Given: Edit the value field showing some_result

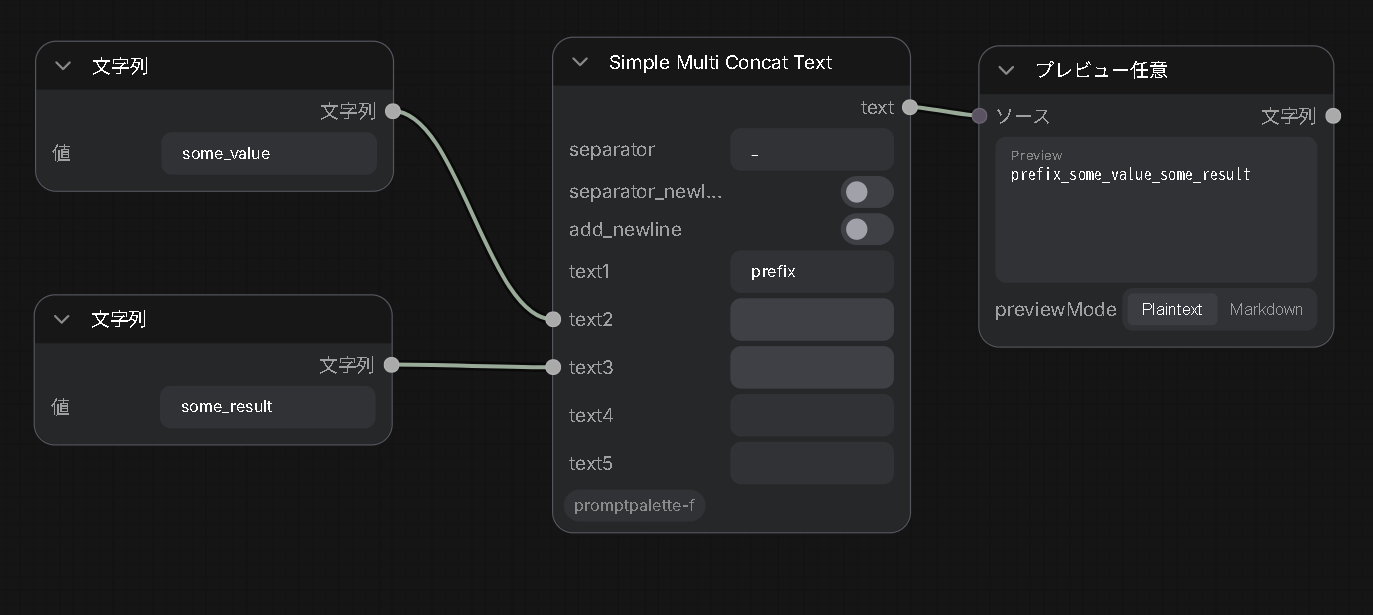Looking at the screenshot, I should (268, 407).
